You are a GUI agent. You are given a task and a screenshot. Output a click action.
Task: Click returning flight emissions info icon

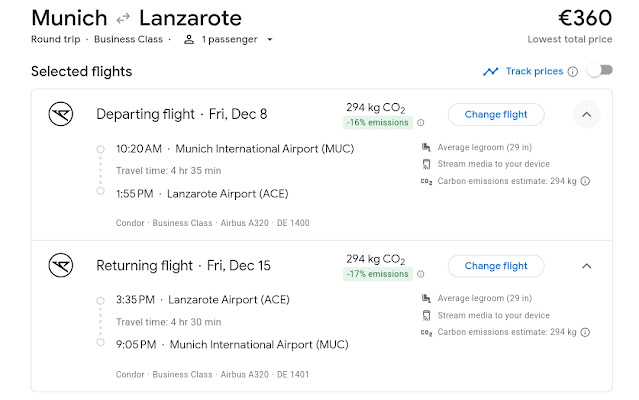[420, 275]
